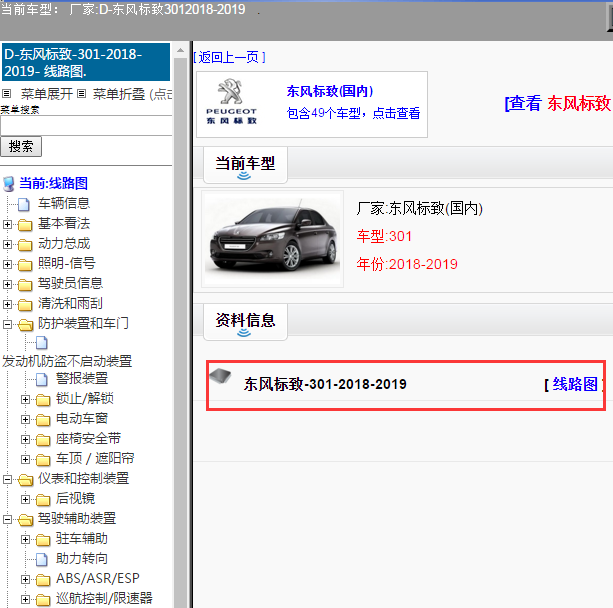Click the 查看 东风标致 link

558,103
